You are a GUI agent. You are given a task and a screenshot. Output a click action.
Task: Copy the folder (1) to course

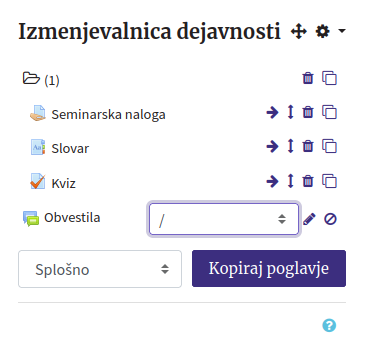click(x=329, y=78)
